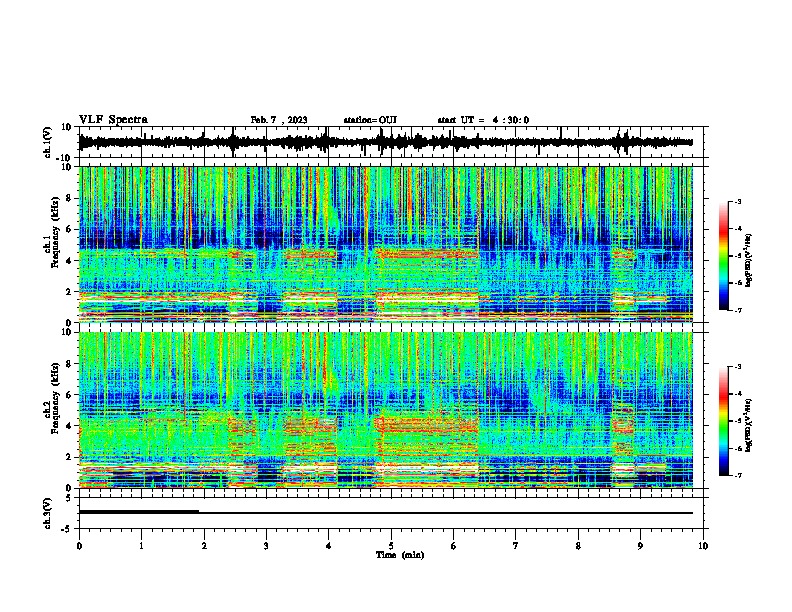
Task: Click the "-7" label on ch.2 color bar
Action: [738, 476]
